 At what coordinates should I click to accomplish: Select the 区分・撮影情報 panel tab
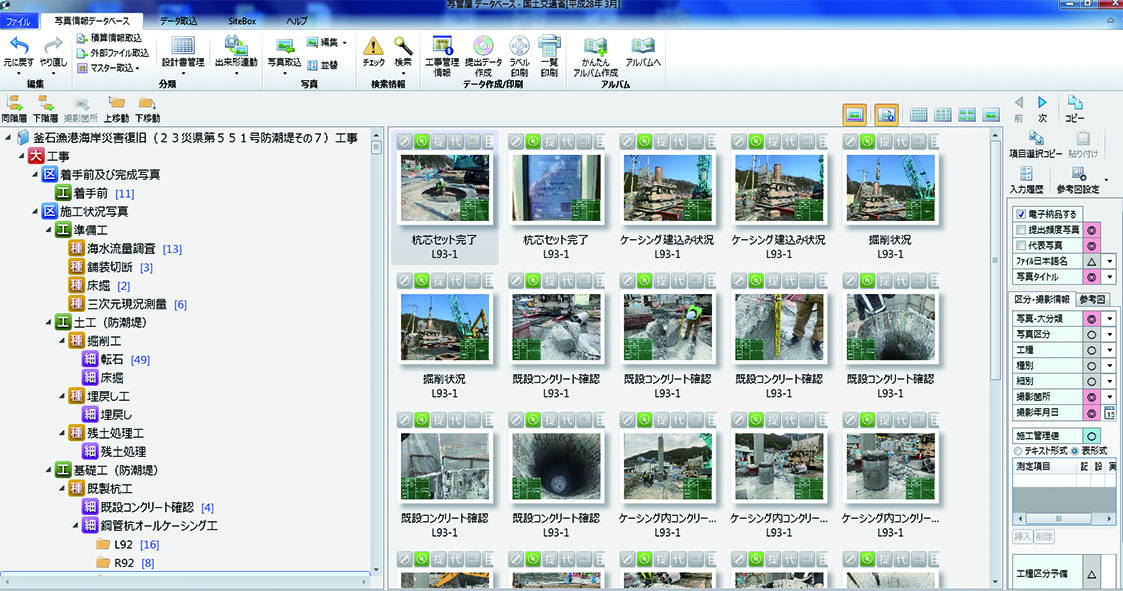click(1042, 299)
